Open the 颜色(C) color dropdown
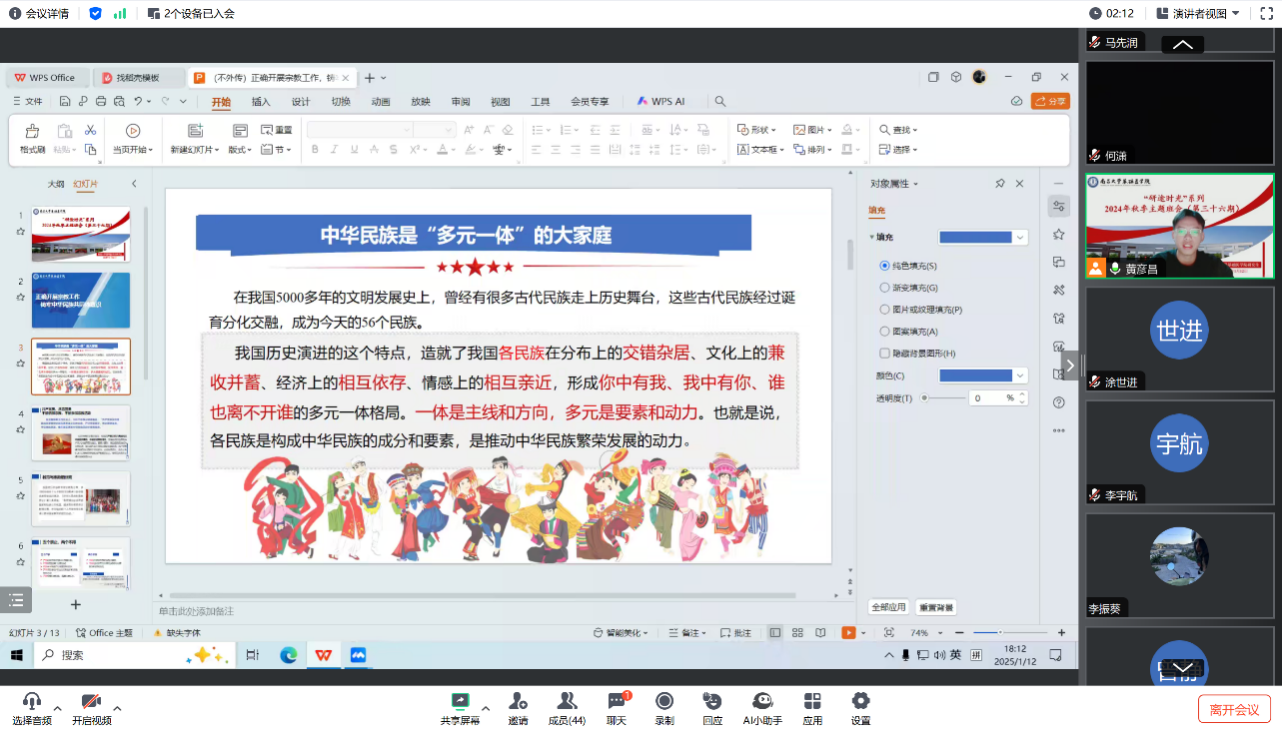This screenshot has height=732, width=1282. tap(1020, 376)
